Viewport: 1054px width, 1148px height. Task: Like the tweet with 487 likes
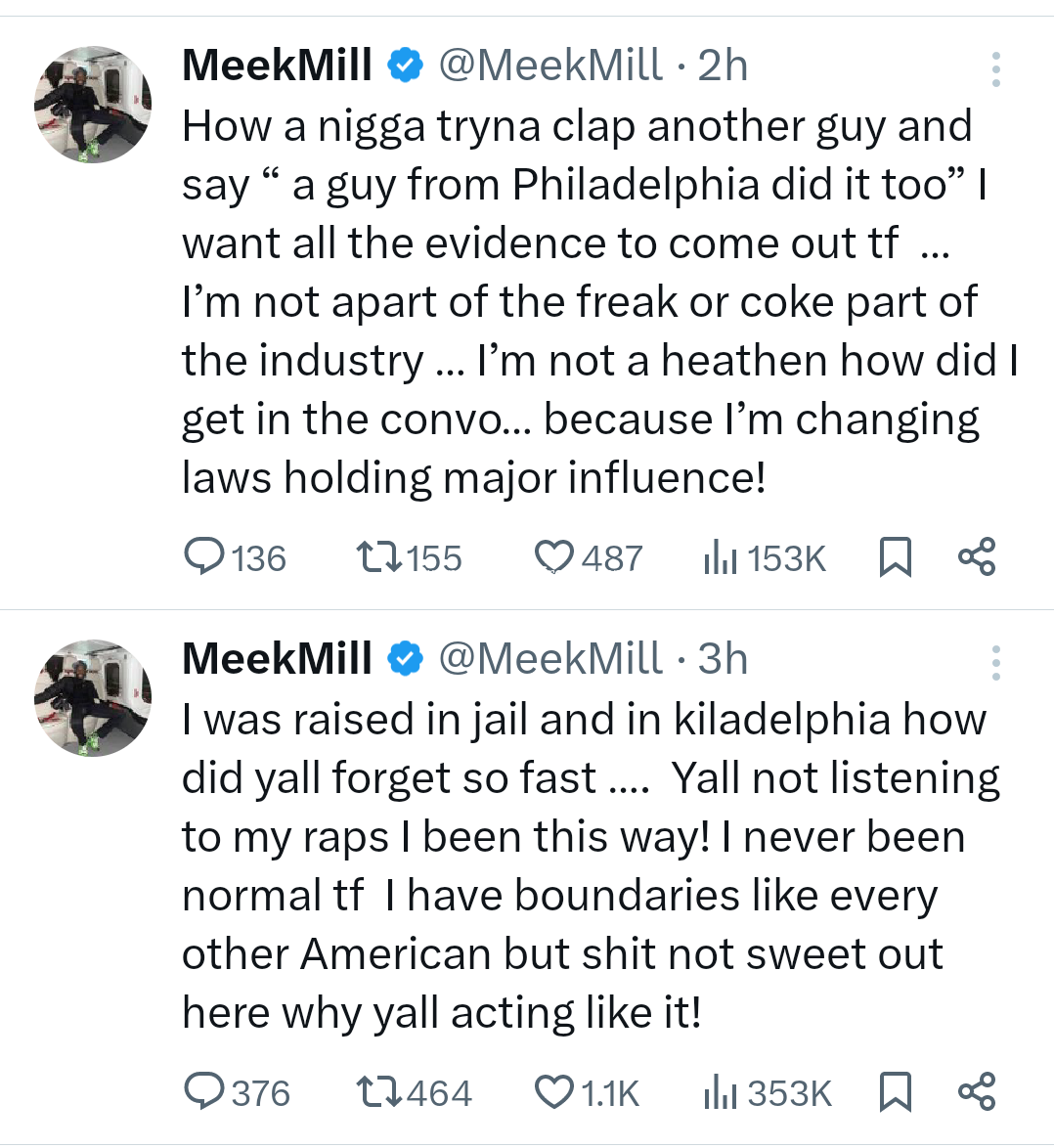554,557
